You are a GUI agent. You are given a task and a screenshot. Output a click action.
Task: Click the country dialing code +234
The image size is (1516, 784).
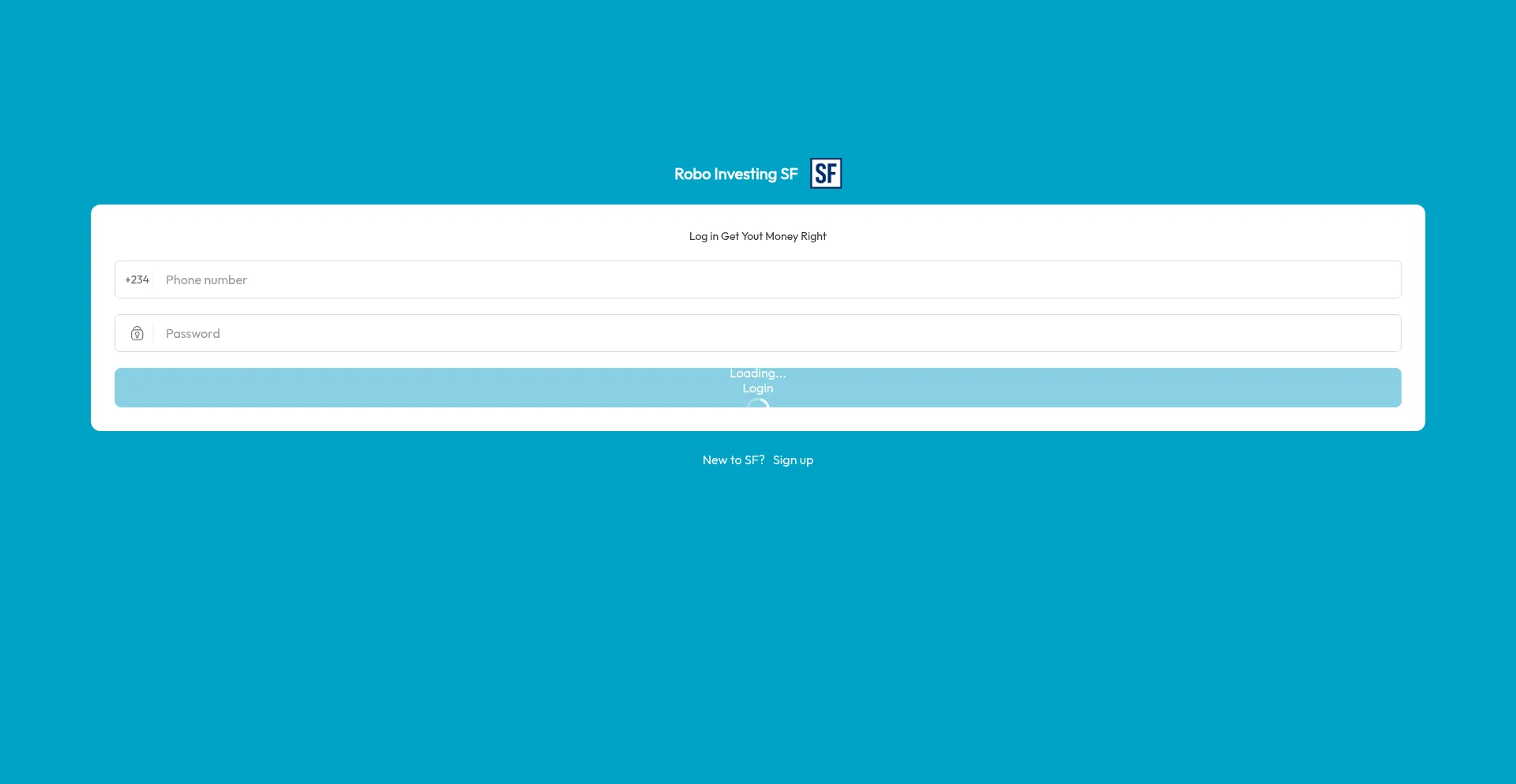point(137,279)
